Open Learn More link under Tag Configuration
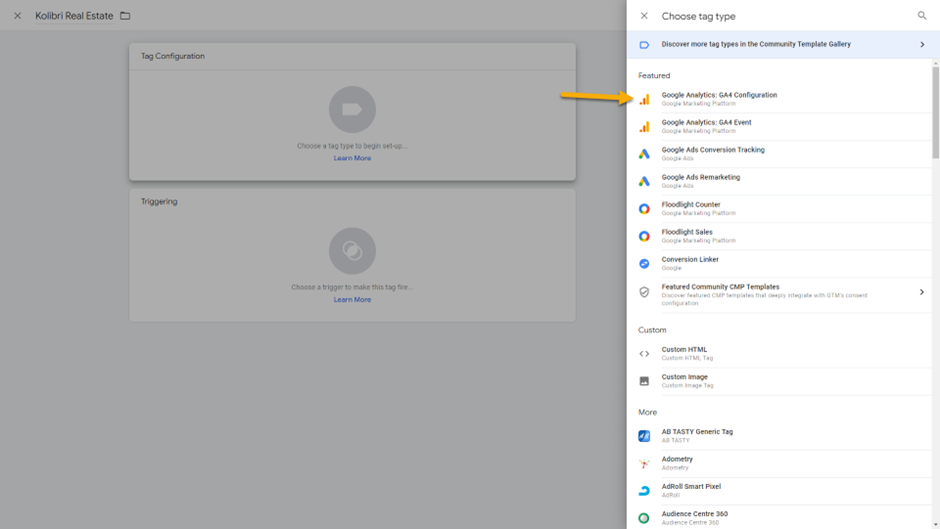Image resolution: width=940 pixels, height=529 pixels. point(352,158)
